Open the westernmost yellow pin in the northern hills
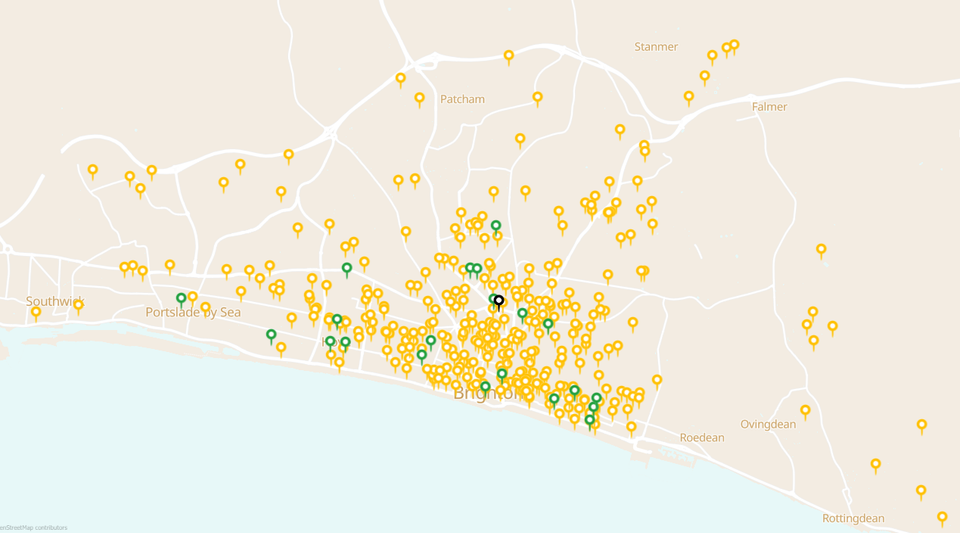960x533 pixels. (92, 172)
